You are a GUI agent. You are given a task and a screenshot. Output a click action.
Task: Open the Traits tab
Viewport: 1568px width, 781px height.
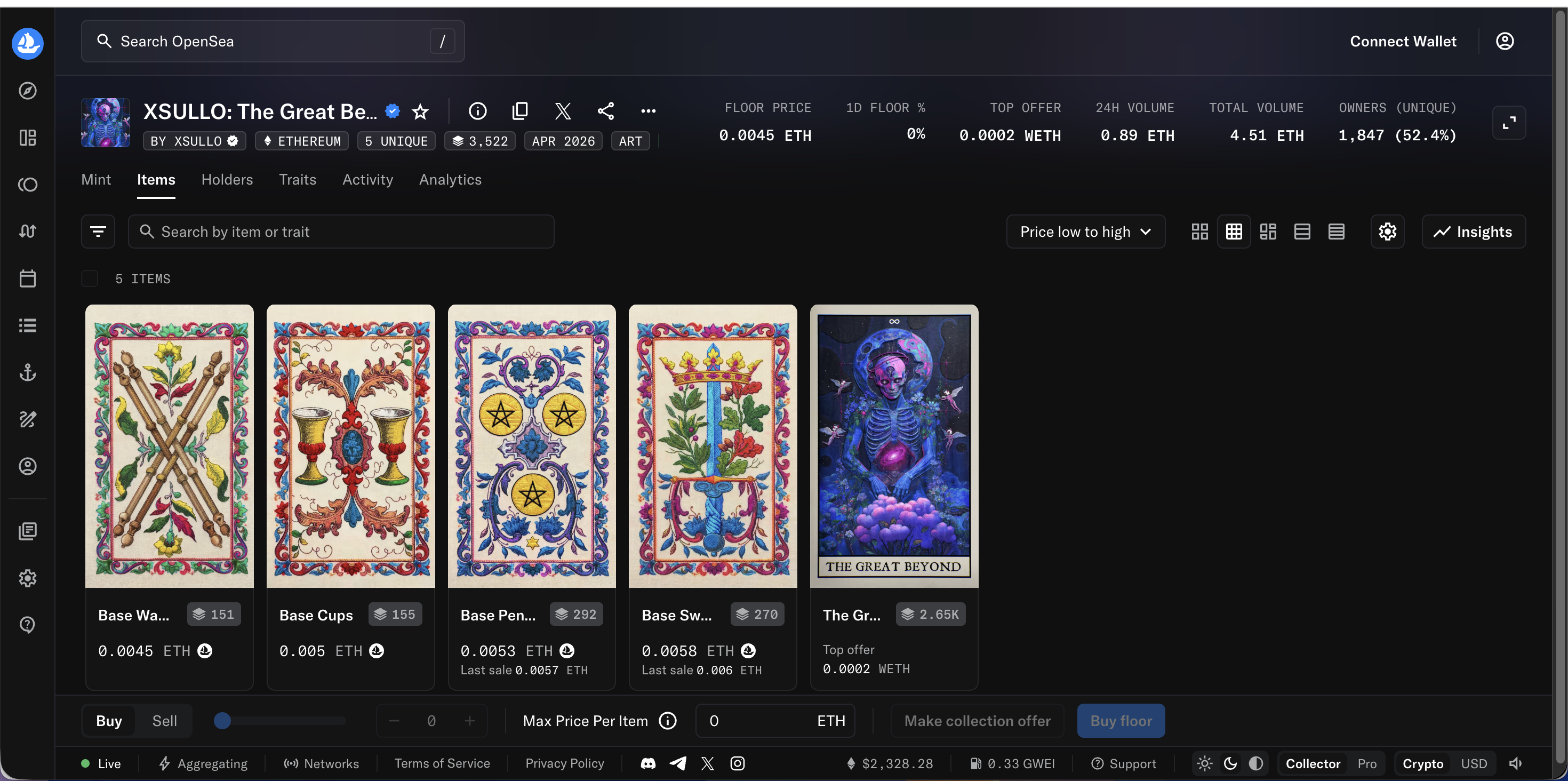298,180
